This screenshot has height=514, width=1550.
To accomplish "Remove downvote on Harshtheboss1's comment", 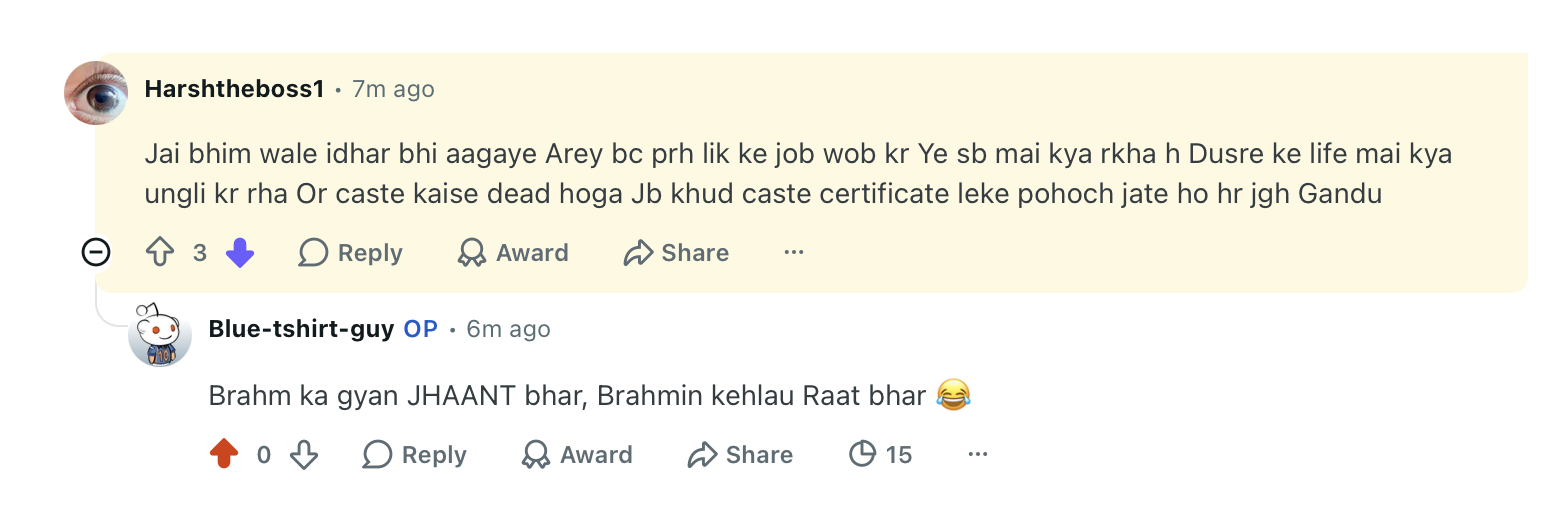I will coord(240,253).
